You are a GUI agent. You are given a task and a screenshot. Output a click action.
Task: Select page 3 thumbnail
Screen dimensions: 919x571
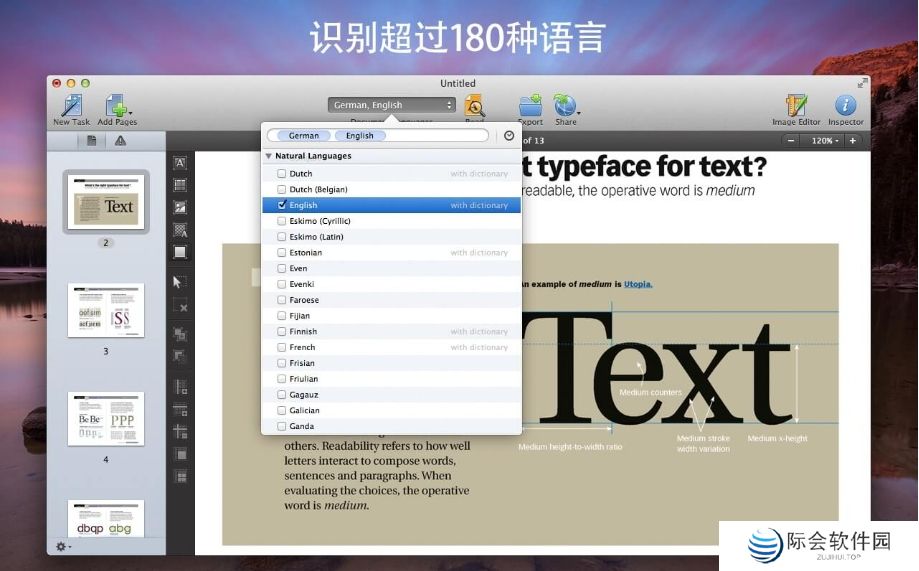[x=106, y=310]
